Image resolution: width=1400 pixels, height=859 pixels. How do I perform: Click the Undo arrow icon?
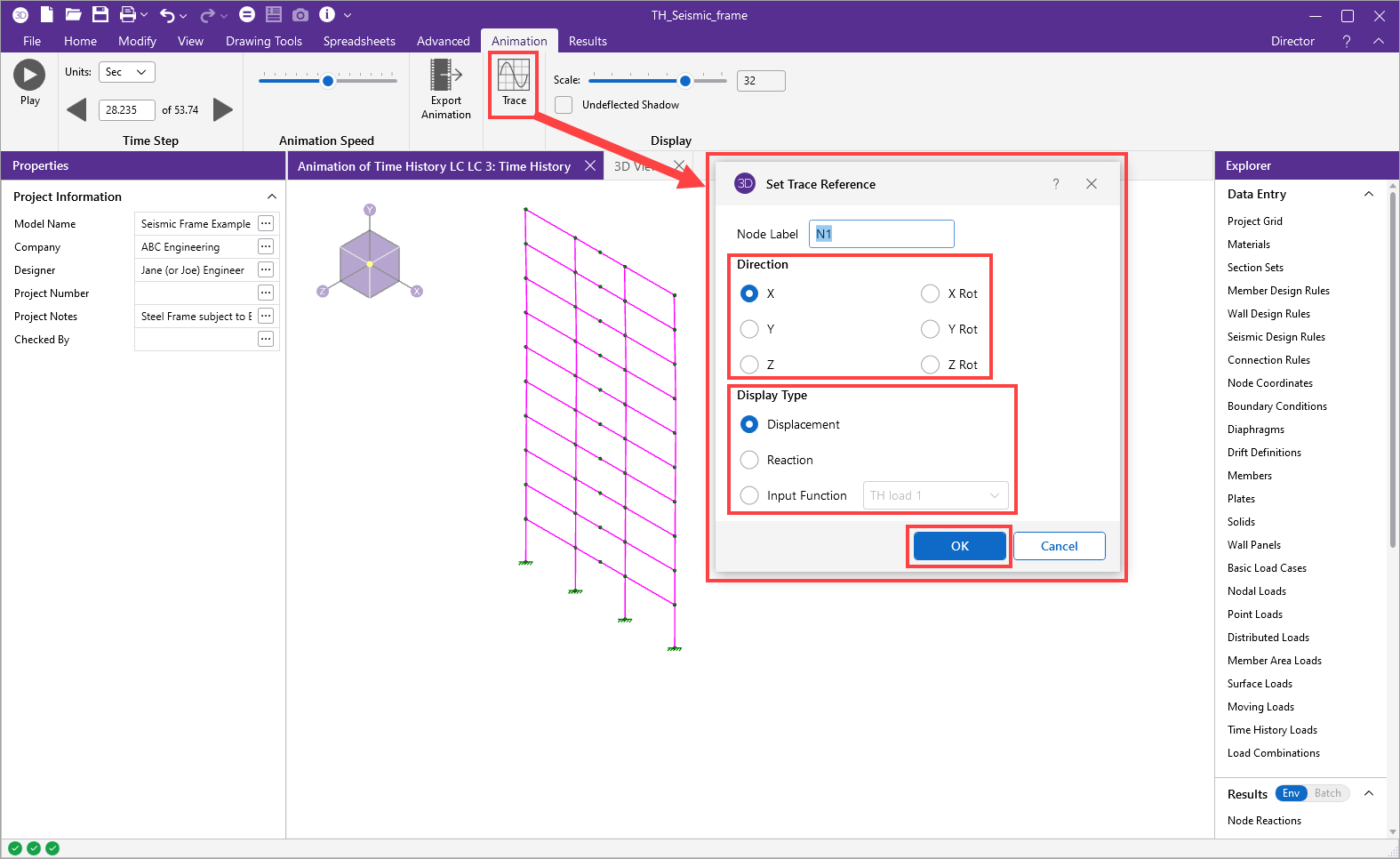[x=166, y=15]
